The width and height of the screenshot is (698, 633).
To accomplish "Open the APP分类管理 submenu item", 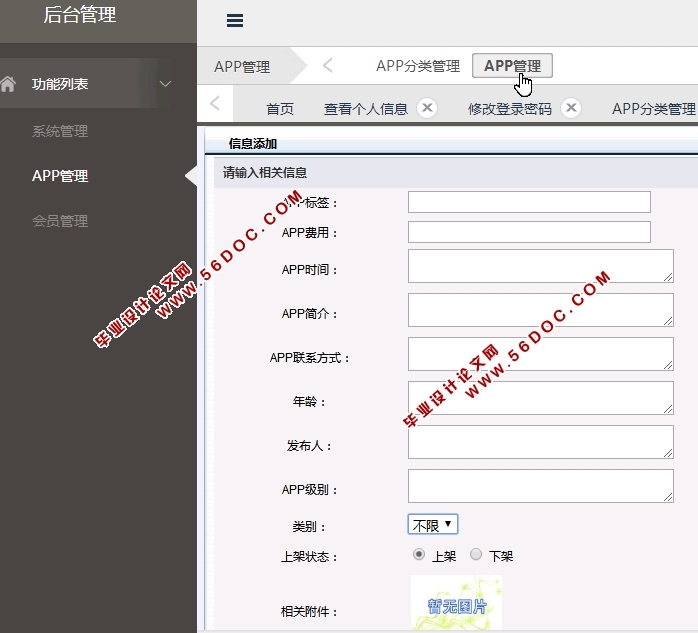I will pyautogui.click(x=418, y=66).
